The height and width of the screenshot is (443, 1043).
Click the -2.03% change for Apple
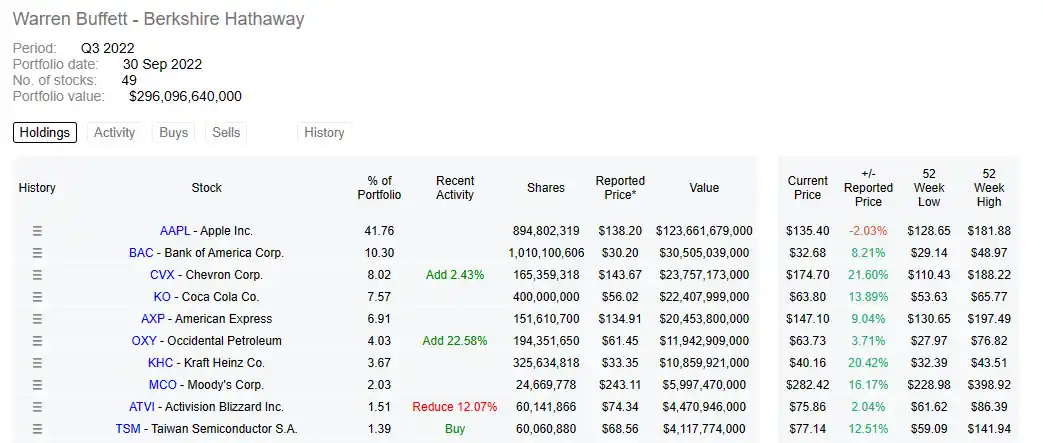pos(868,231)
